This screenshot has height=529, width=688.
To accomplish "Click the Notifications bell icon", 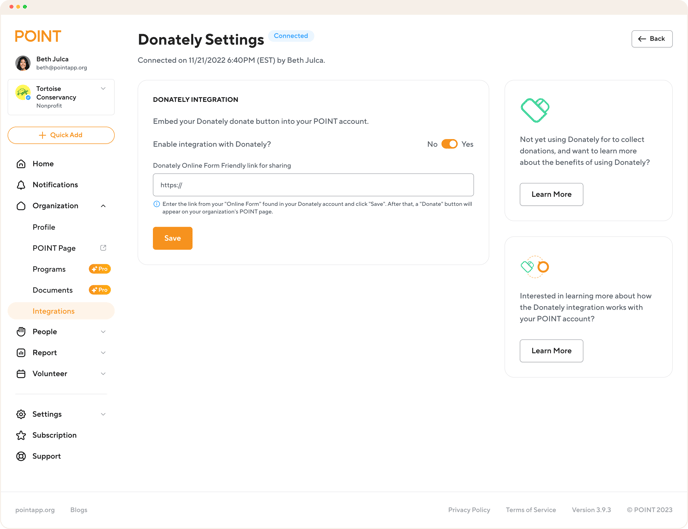I will [21, 185].
